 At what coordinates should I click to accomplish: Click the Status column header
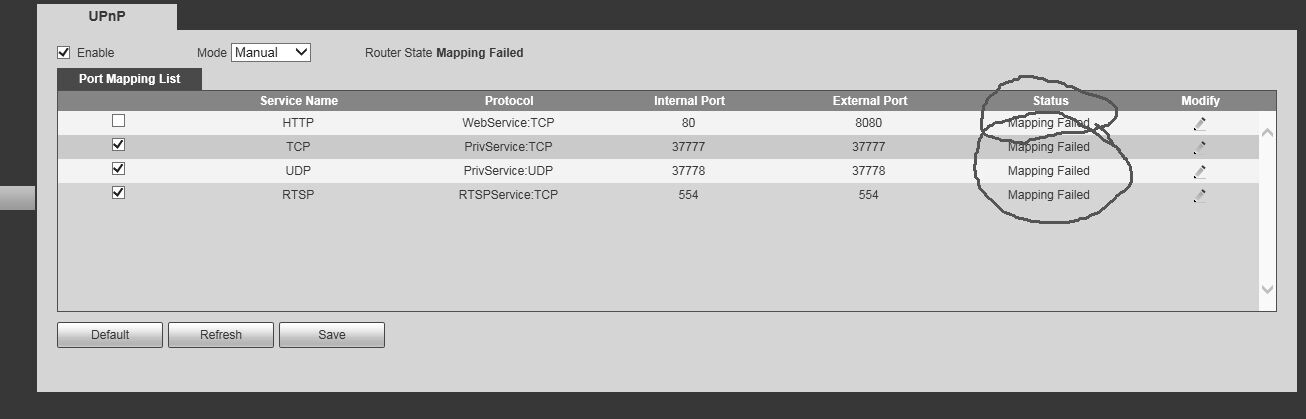pyautogui.click(x=1050, y=100)
